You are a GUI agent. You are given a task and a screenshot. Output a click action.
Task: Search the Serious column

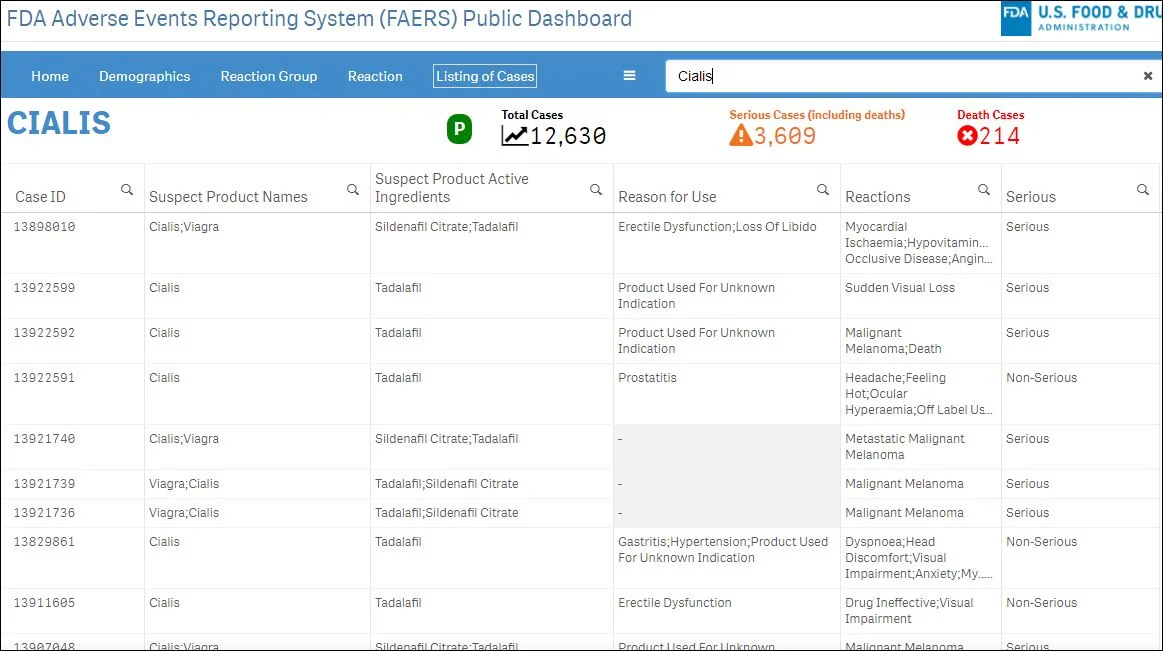click(x=1143, y=190)
